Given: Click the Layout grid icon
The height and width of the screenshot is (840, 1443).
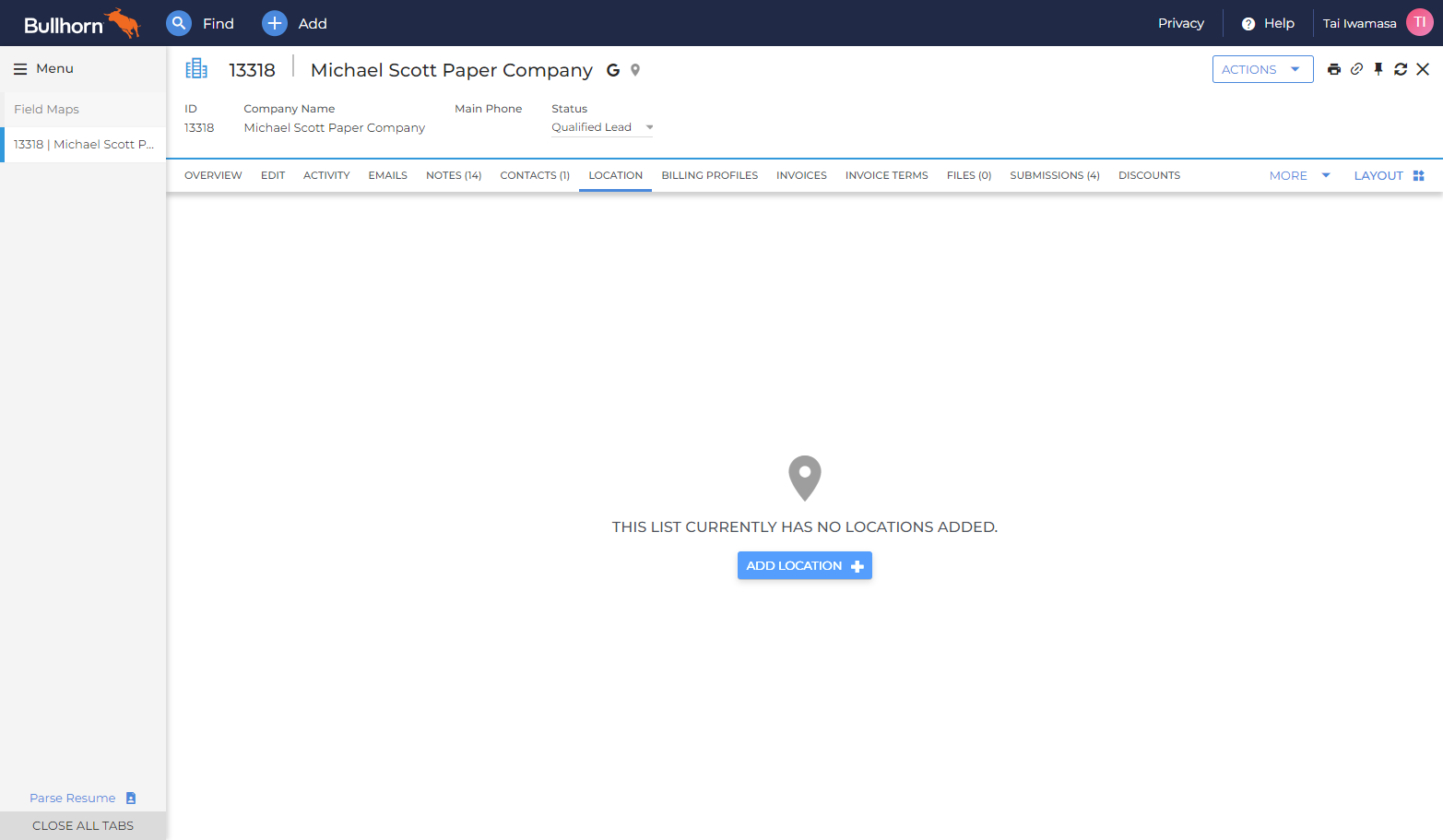Looking at the screenshot, I should tap(1419, 175).
